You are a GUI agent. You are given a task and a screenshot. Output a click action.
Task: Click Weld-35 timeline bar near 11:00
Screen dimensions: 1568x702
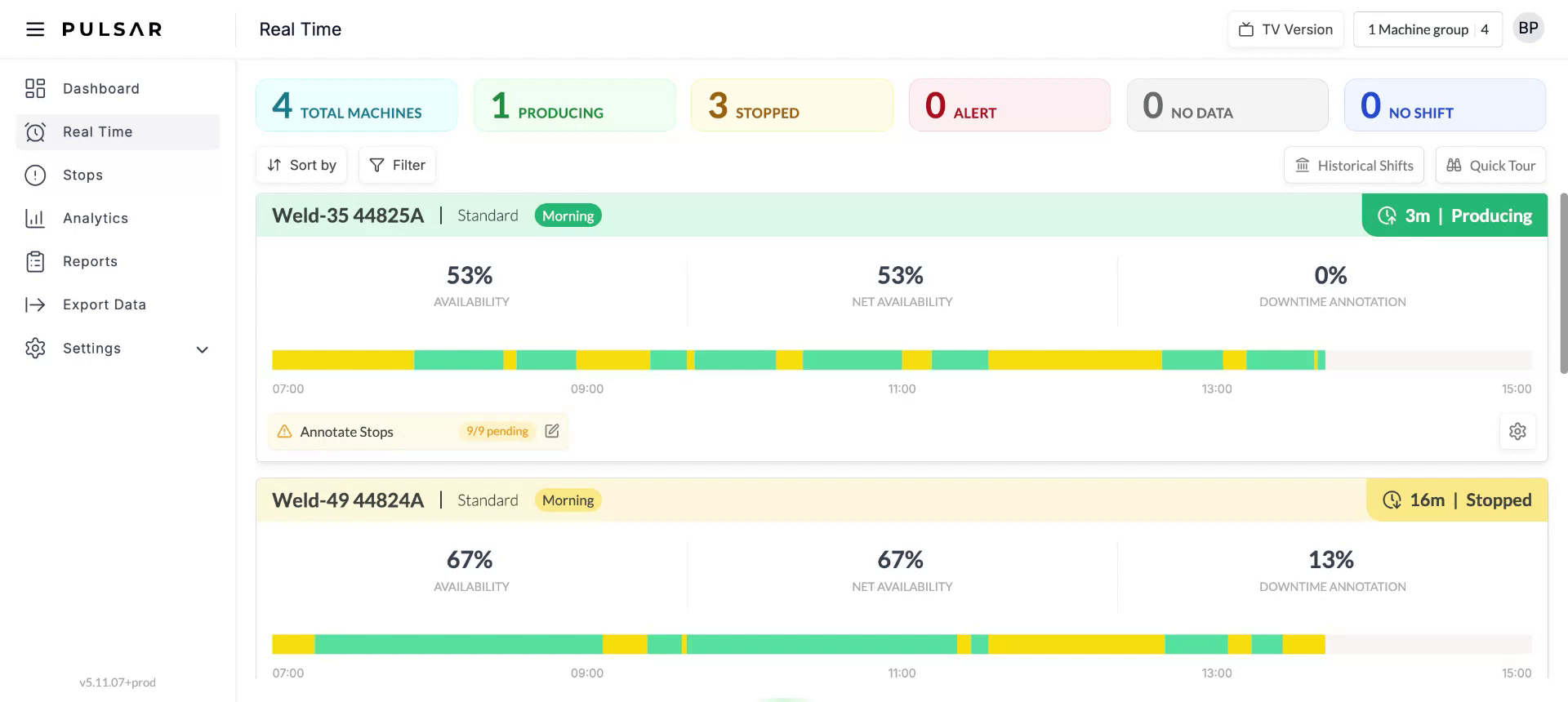[902, 359]
